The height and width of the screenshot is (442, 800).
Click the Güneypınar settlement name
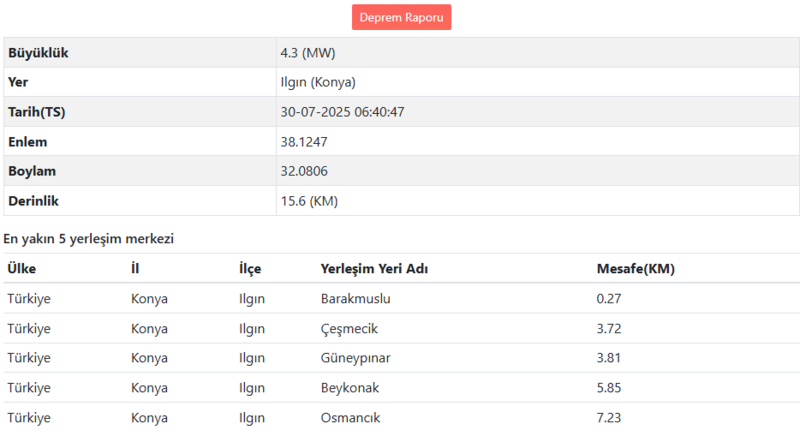pos(356,358)
